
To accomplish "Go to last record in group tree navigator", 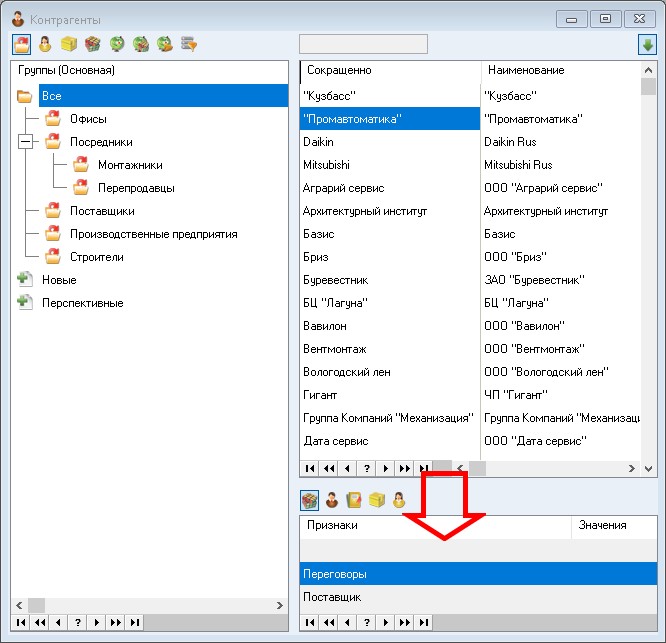I will tap(135, 622).
